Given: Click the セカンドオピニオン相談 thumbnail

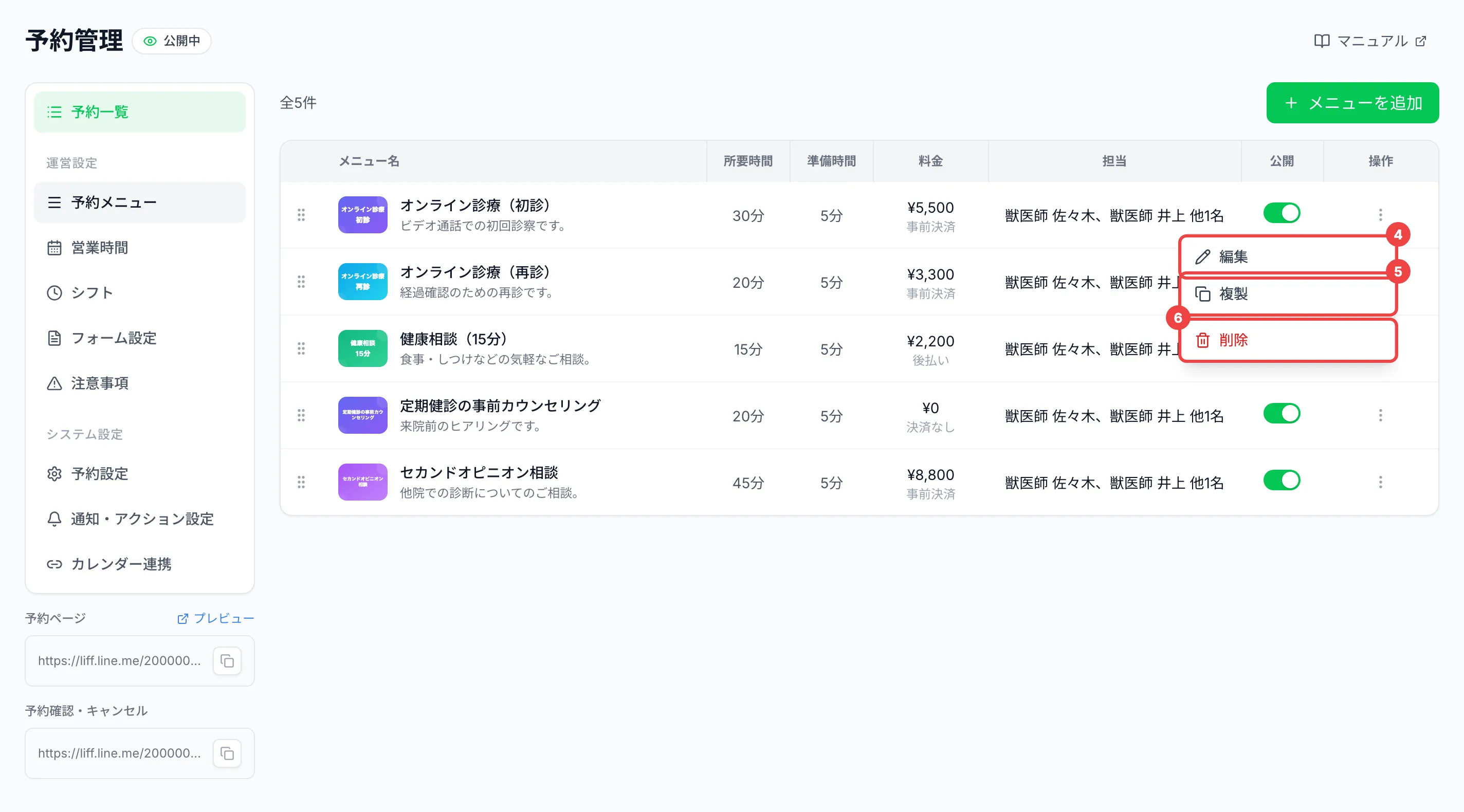Looking at the screenshot, I should (362, 483).
